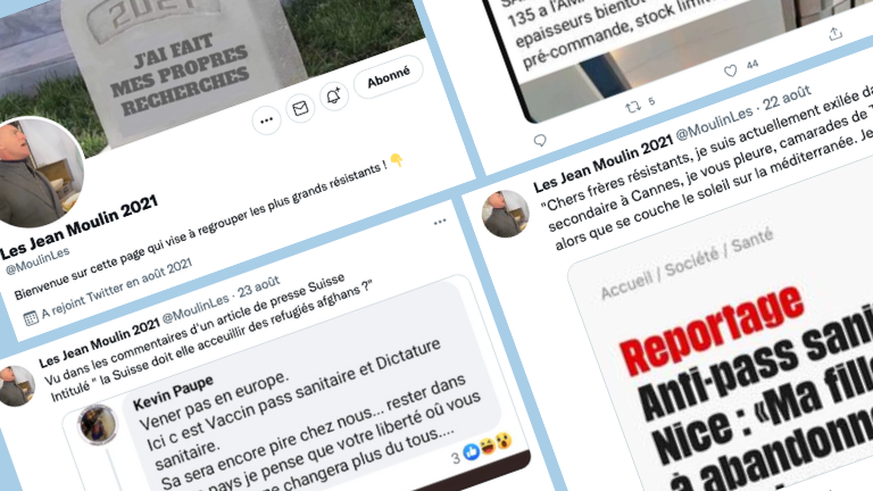Open the 22 août tweet timestamp
873x491 pixels.
[x=787, y=99]
